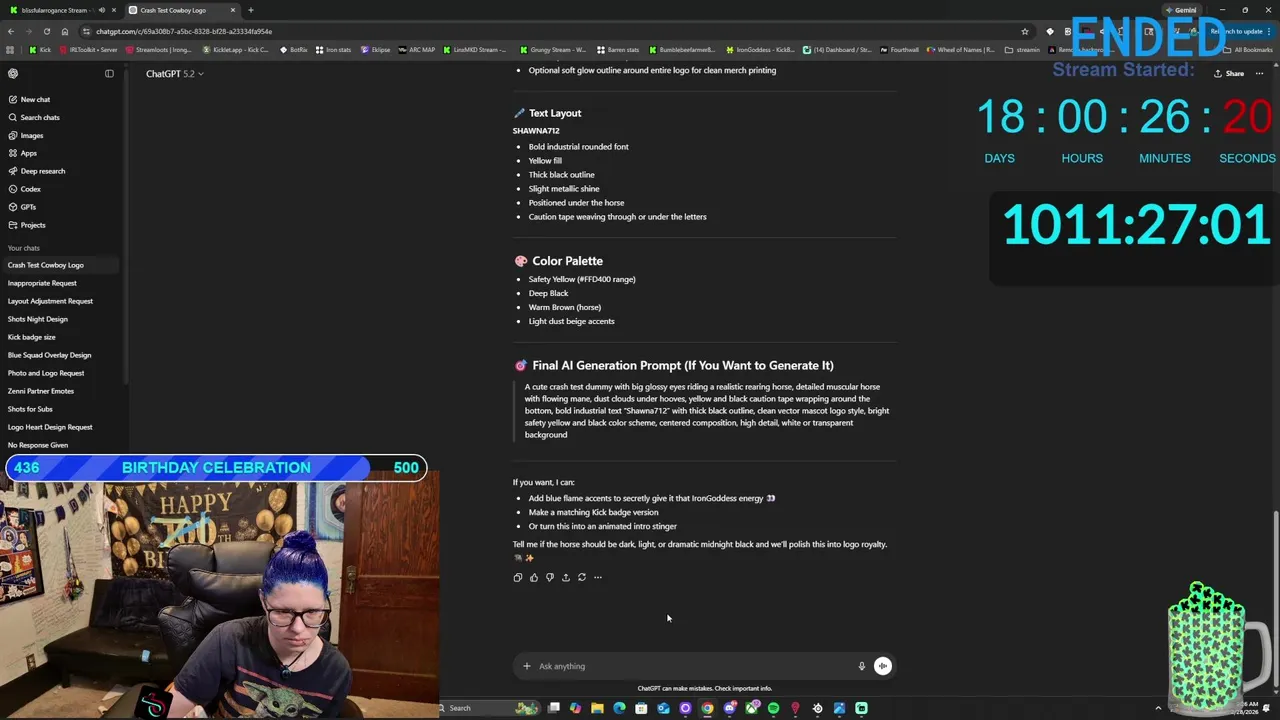This screenshot has height=720, width=1280.
Task: Click the microphone dictation icon
Action: [x=861, y=666]
